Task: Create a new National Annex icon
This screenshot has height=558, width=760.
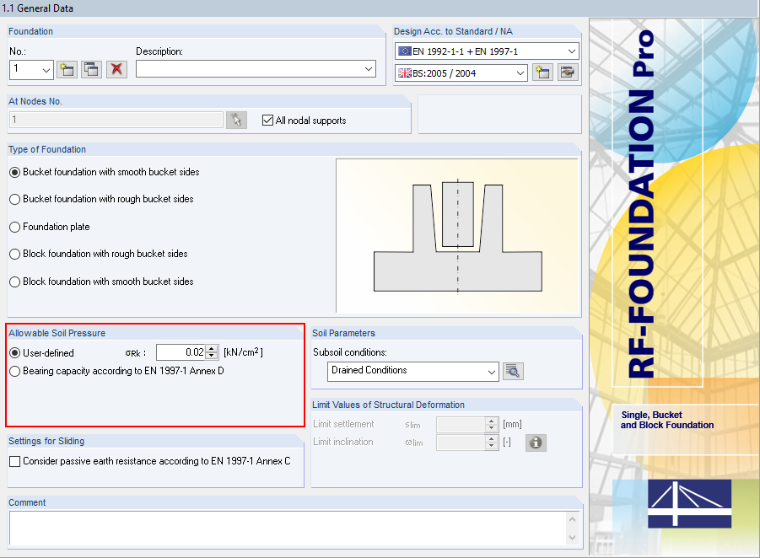Action: point(542,73)
